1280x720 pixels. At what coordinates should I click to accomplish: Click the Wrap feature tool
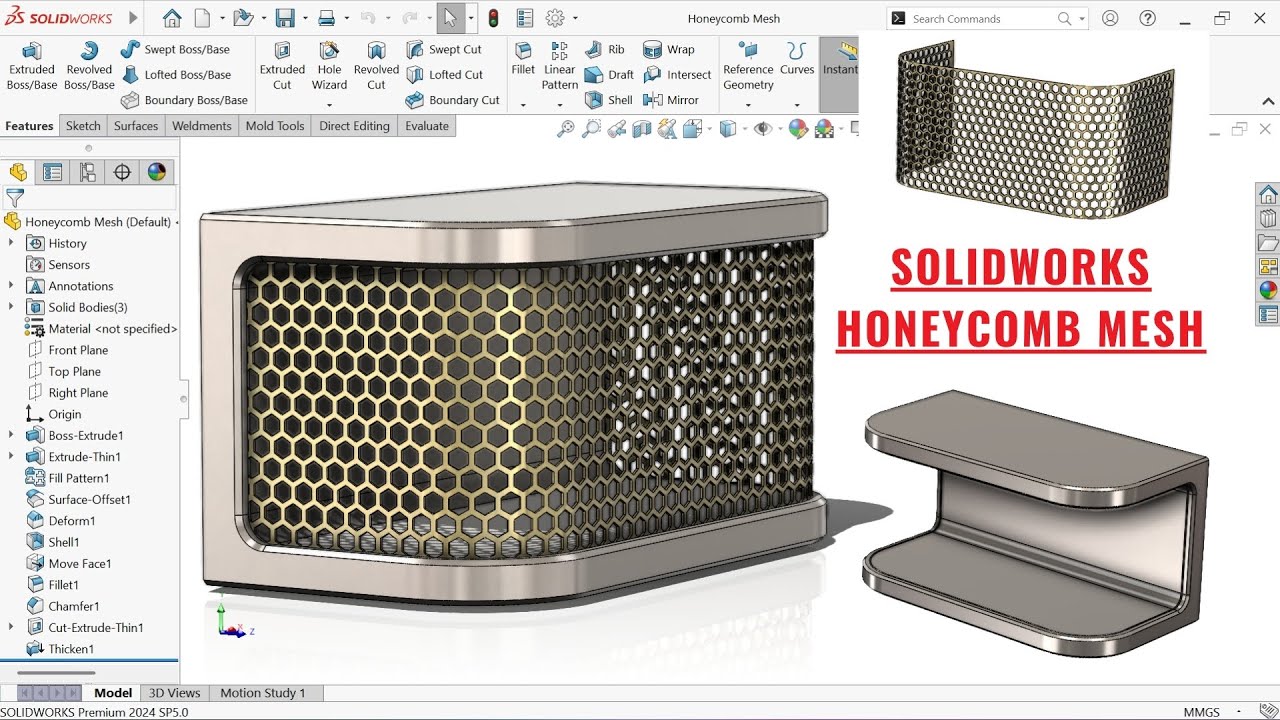point(669,49)
